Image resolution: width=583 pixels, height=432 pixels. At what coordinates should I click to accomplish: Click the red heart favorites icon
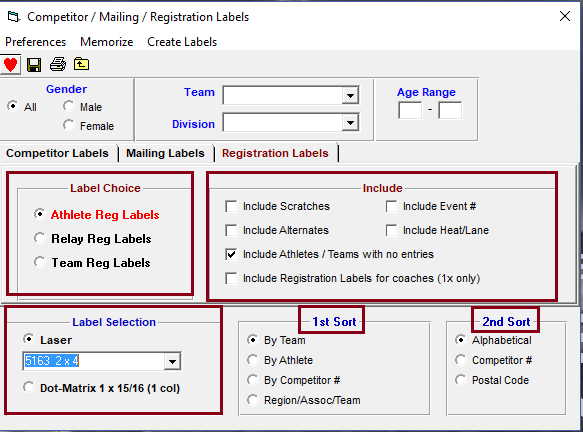[10, 65]
